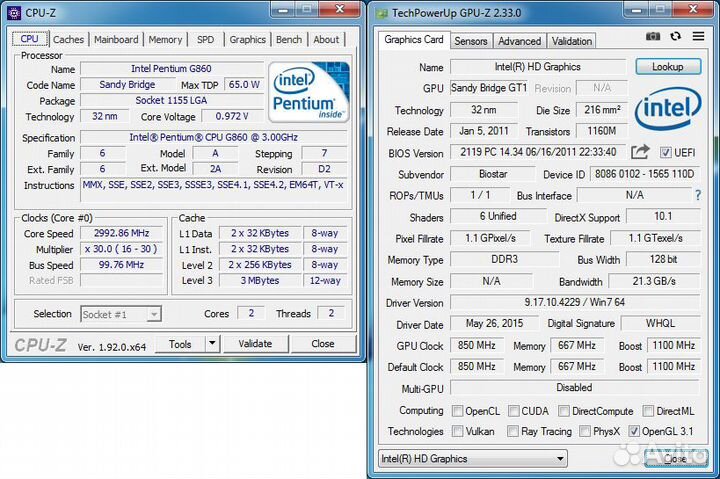Open the Socket #1 selection dropdown
This screenshot has width=720, height=479.
tap(121, 314)
